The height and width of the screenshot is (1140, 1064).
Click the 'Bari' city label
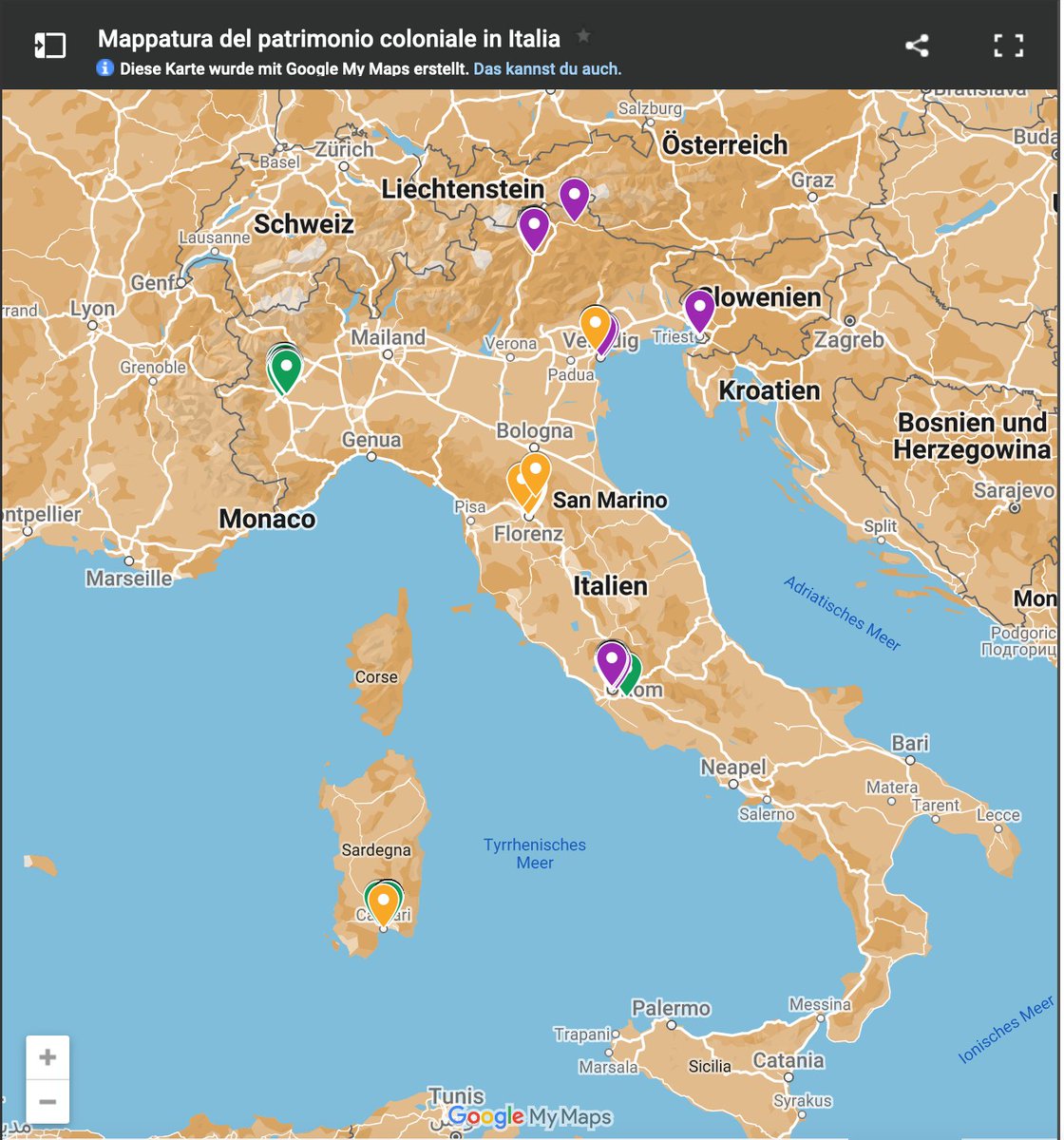[x=910, y=743]
